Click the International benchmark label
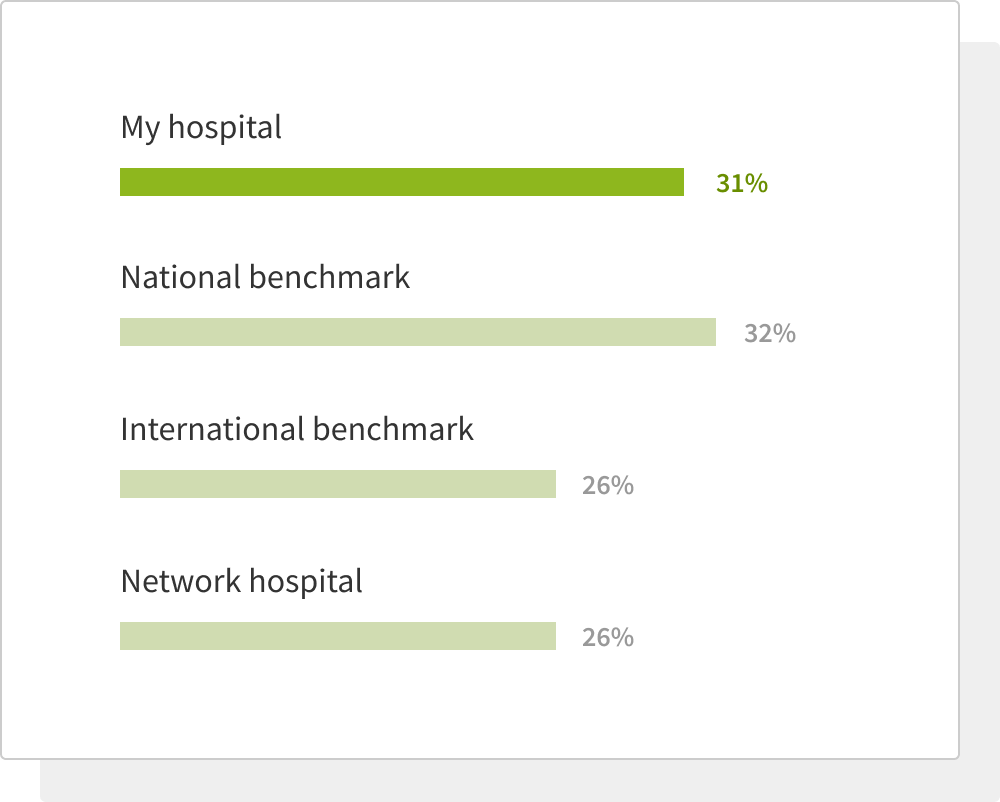1000x802 pixels. click(297, 429)
